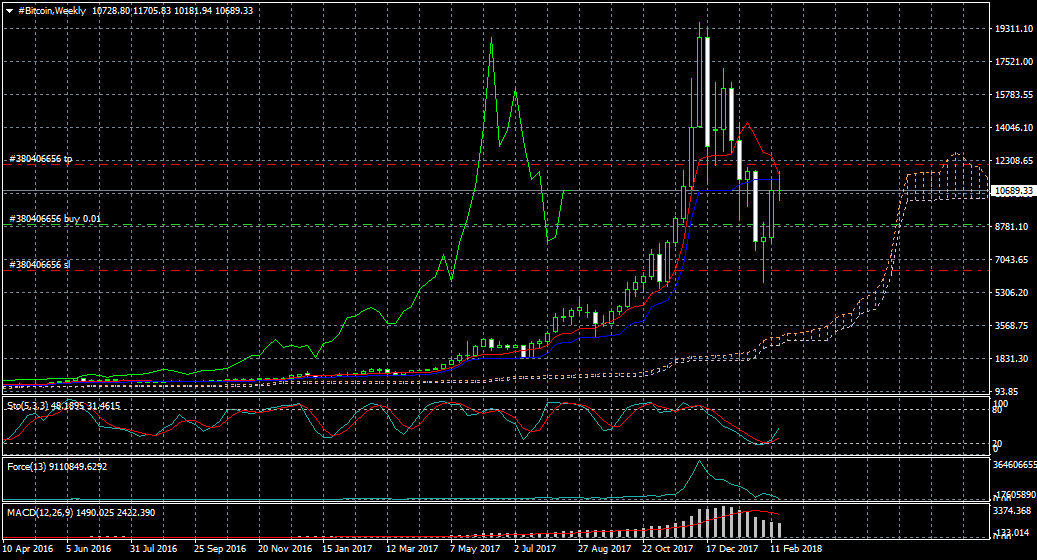Click the highest peak of green line

coord(491,42)
